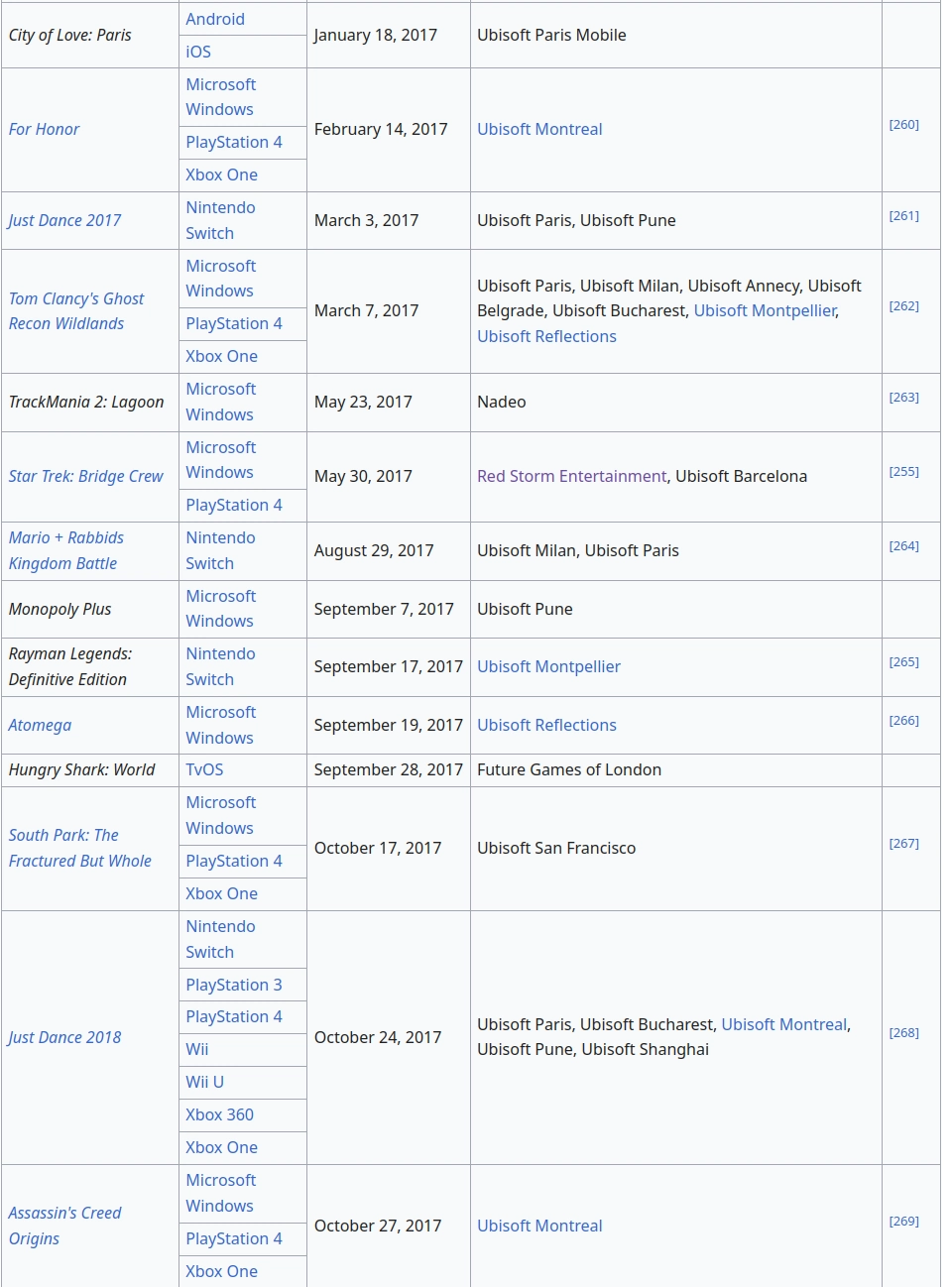Image resolution: width=952 pixels, height=1287 pixels.
Task: Open reference citation [266]
Action: coord(903,720)
